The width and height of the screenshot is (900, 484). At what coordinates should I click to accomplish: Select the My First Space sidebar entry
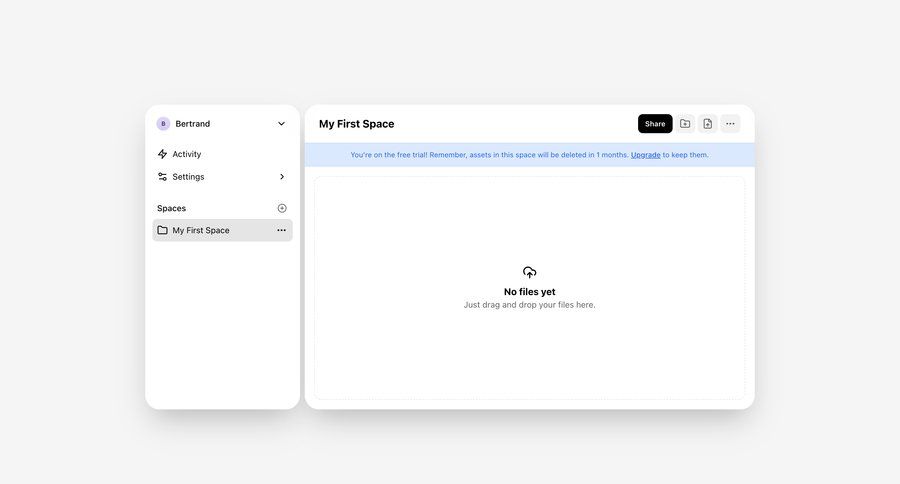click(x=201, y=230)
